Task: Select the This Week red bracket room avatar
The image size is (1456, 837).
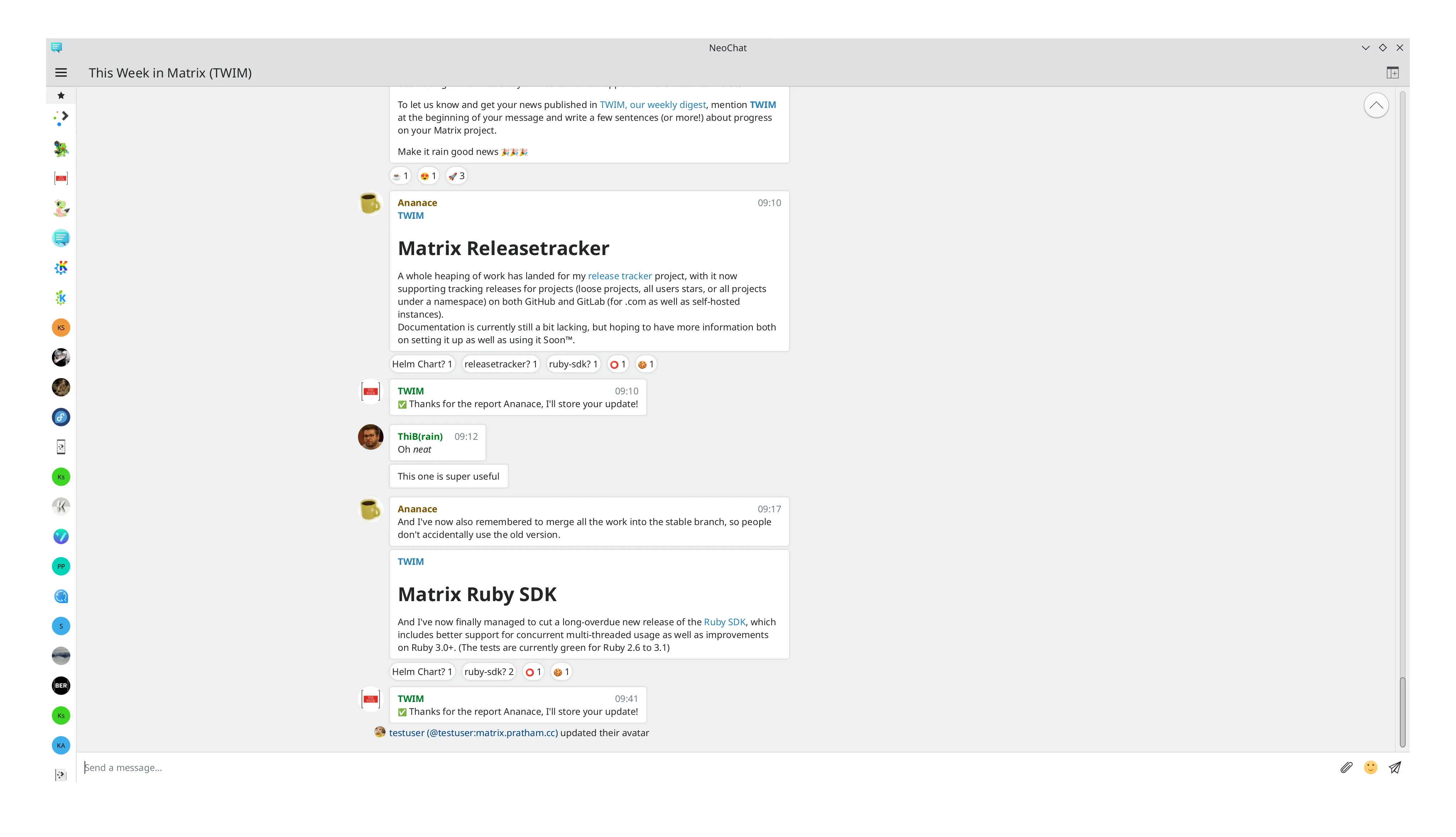Action: click(61, 178)
